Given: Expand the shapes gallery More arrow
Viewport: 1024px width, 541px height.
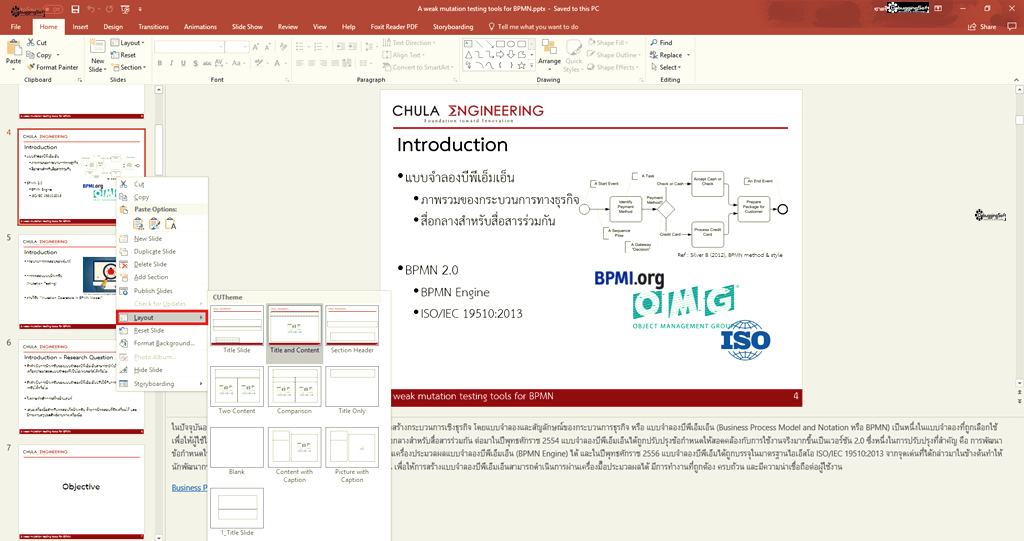Looking at the screenshot, I should pyautogui.click(x=532, y=65).
